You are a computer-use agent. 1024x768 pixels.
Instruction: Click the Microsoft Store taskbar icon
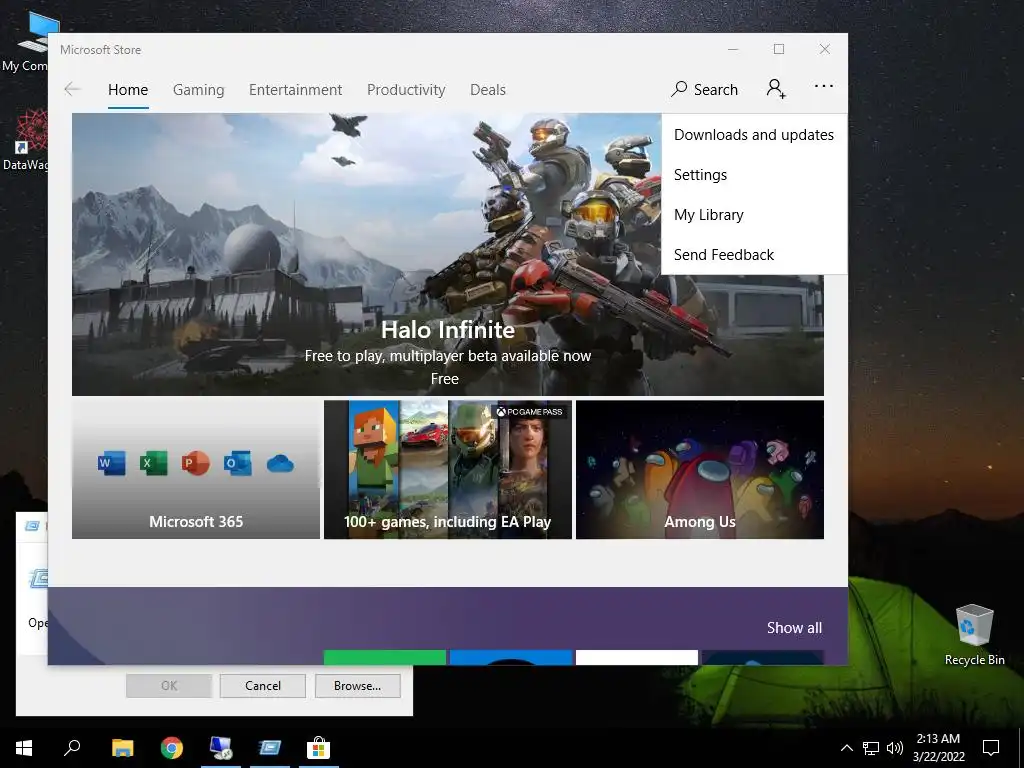coord(319,748)
